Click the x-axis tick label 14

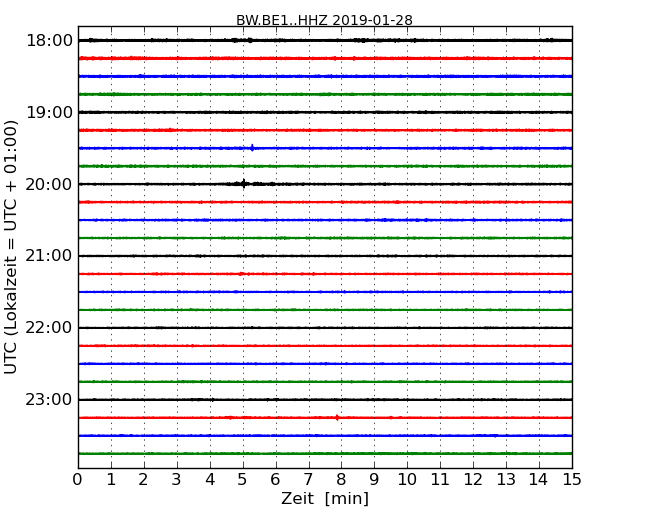pyautogui.click(x=538, y=479)
